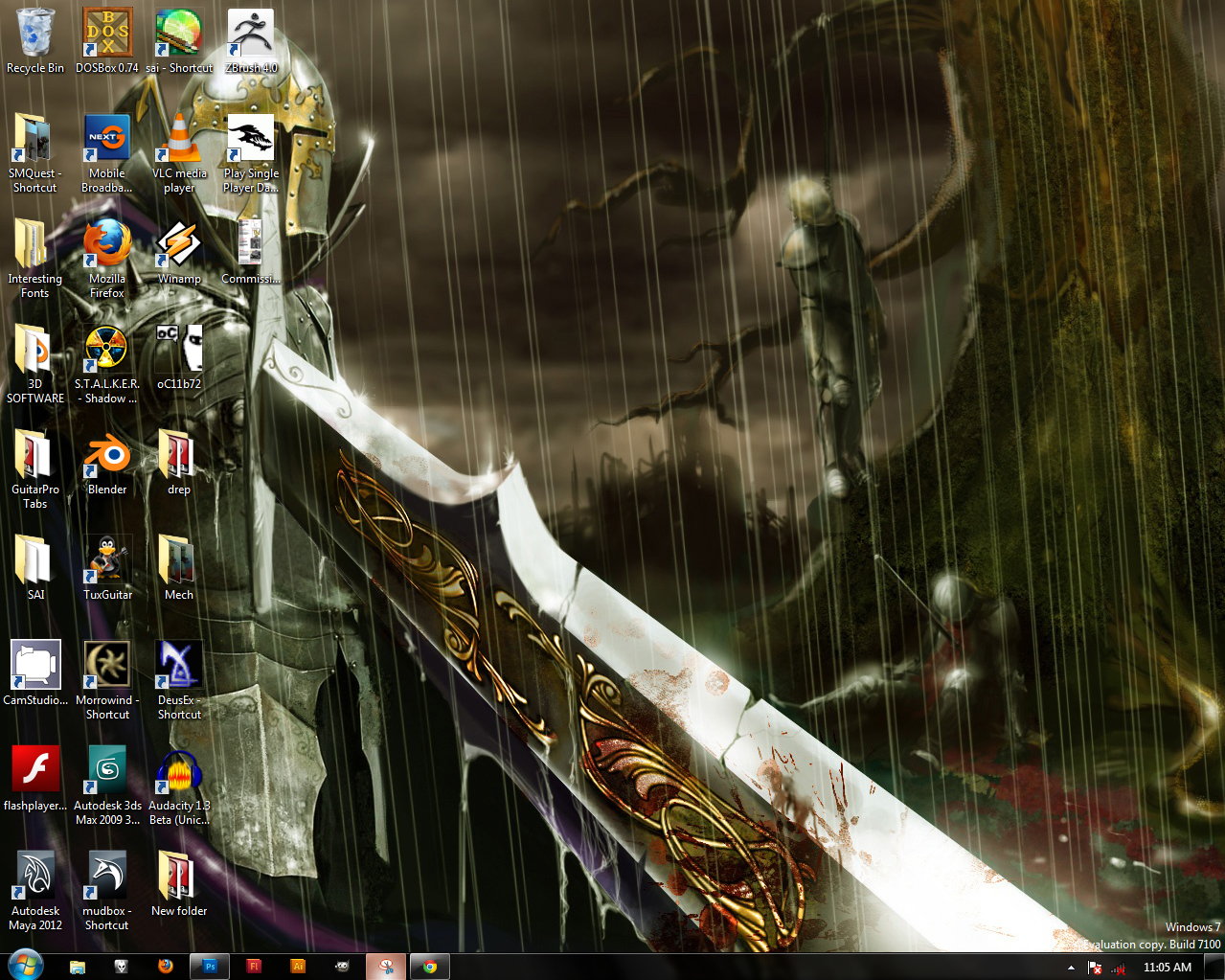Click the Winamp desktop shortcut
Screen dimensions: 1225x980
point(179,245)
